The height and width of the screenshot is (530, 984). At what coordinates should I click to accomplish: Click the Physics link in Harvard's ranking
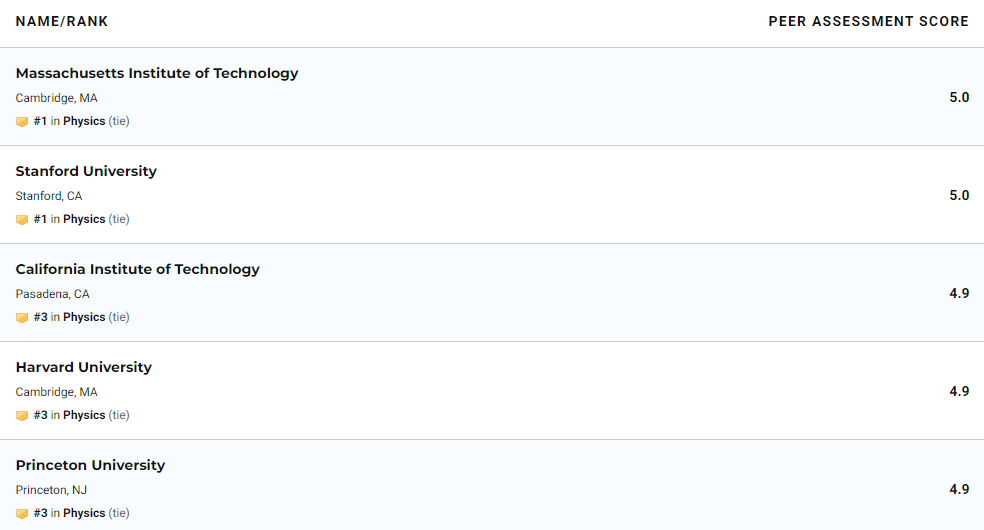[x=84, y=415]
